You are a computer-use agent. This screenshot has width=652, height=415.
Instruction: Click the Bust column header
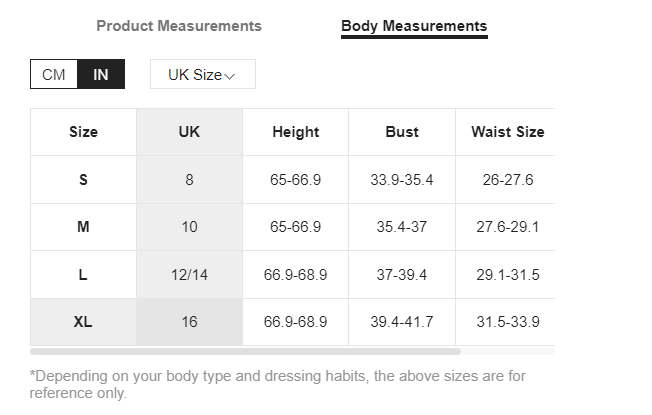pyautogui.click(x=402, y=132)
